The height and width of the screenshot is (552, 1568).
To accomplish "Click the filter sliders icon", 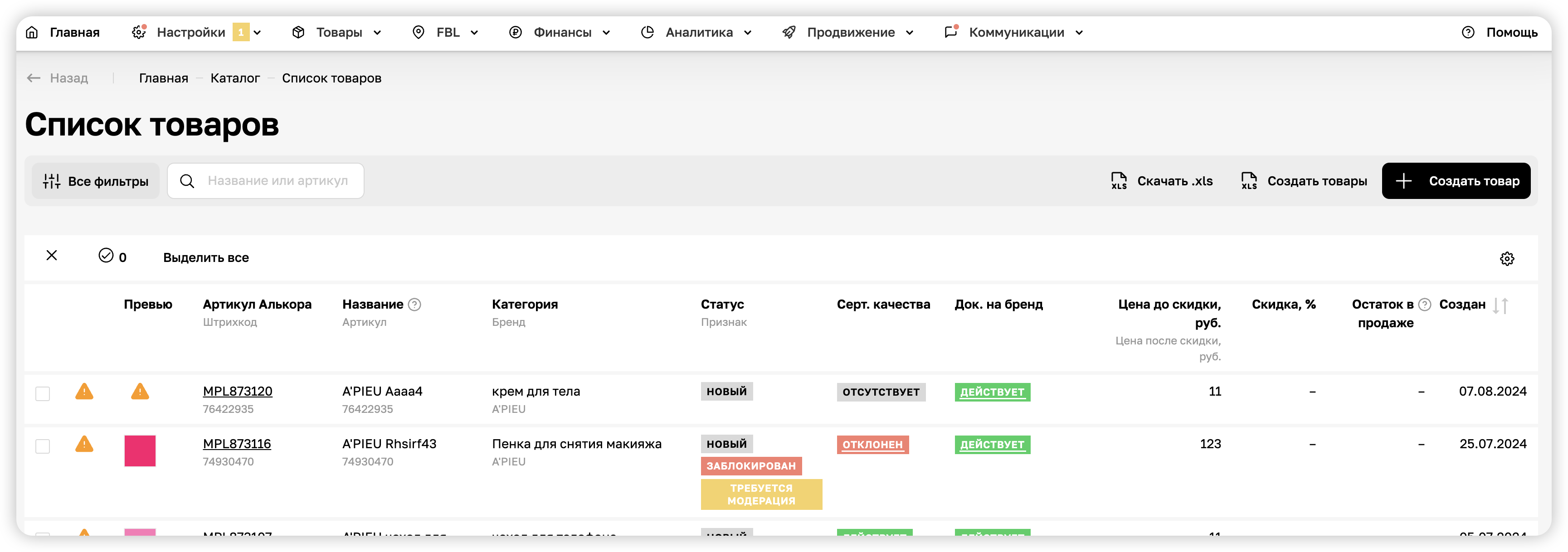I will (52, 181).
